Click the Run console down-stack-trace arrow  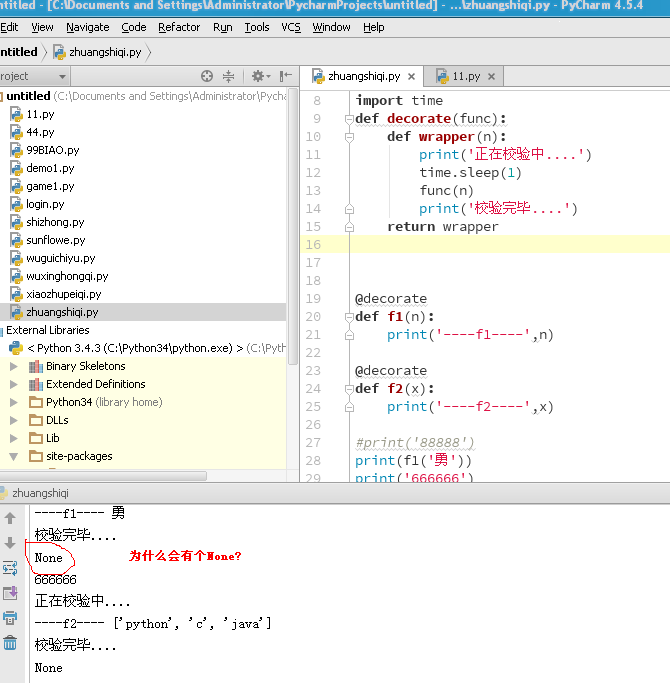pyautogui.click(x=10, y=543)
